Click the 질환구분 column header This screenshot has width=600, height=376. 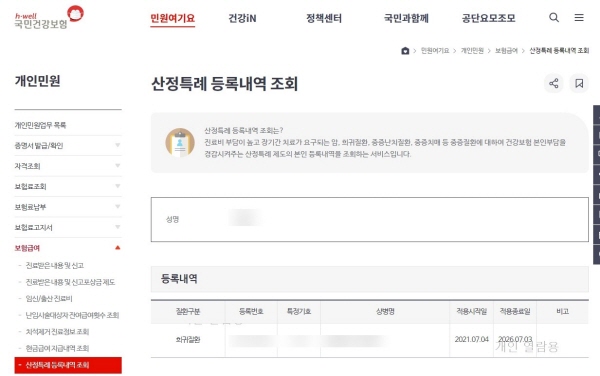click(x=188, y=311)
